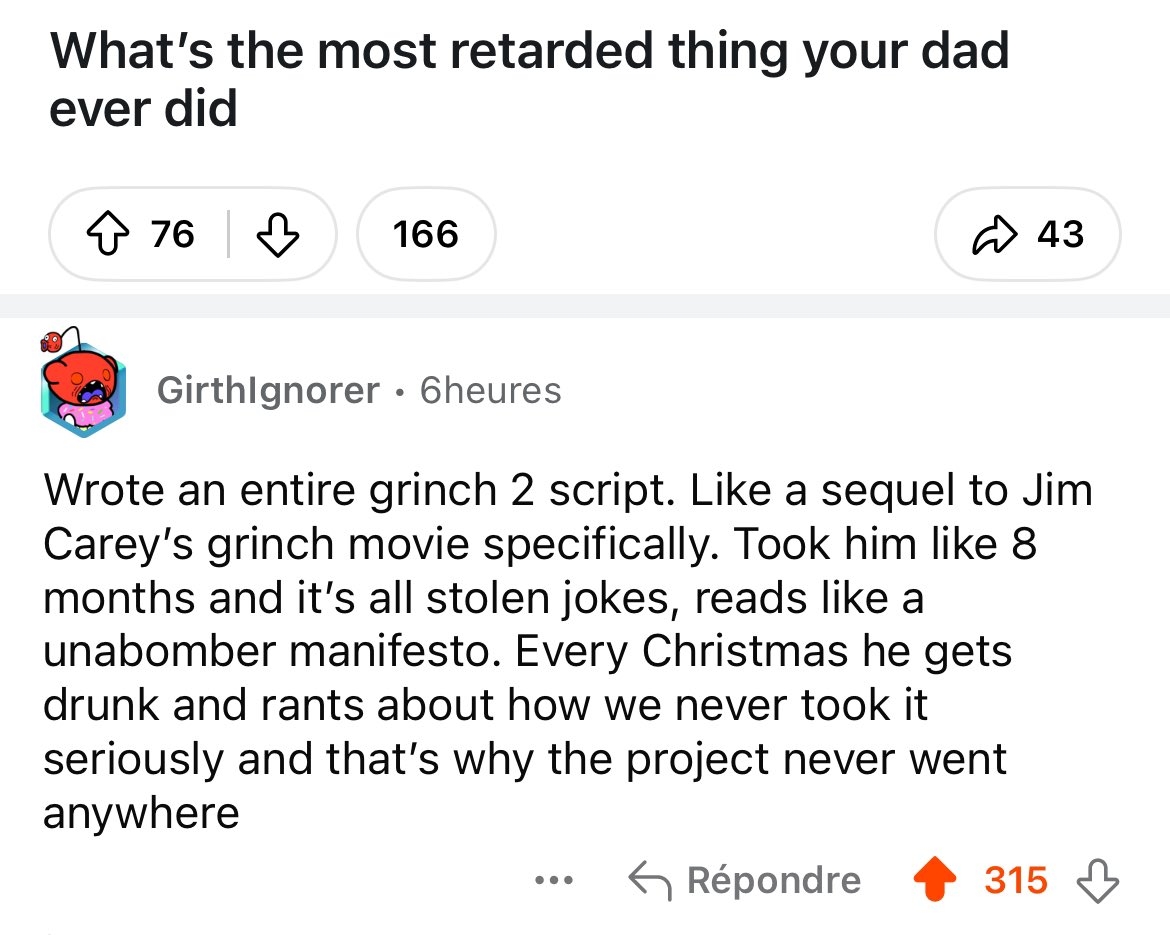
Task: Downvote GirthIgnorer's comment
Action: click(1096, 880)
